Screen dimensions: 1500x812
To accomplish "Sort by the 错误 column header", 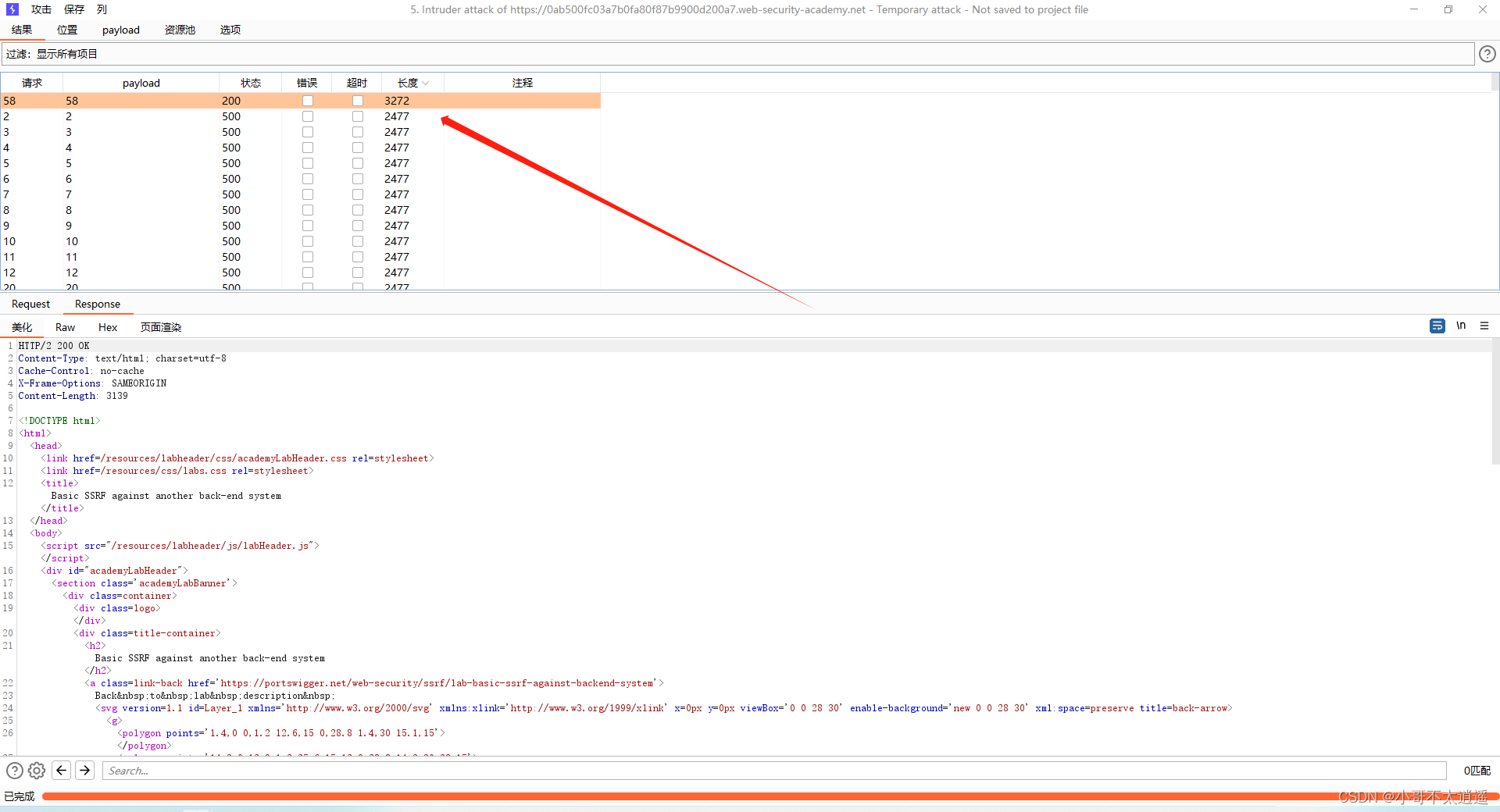I will (307, 83).
